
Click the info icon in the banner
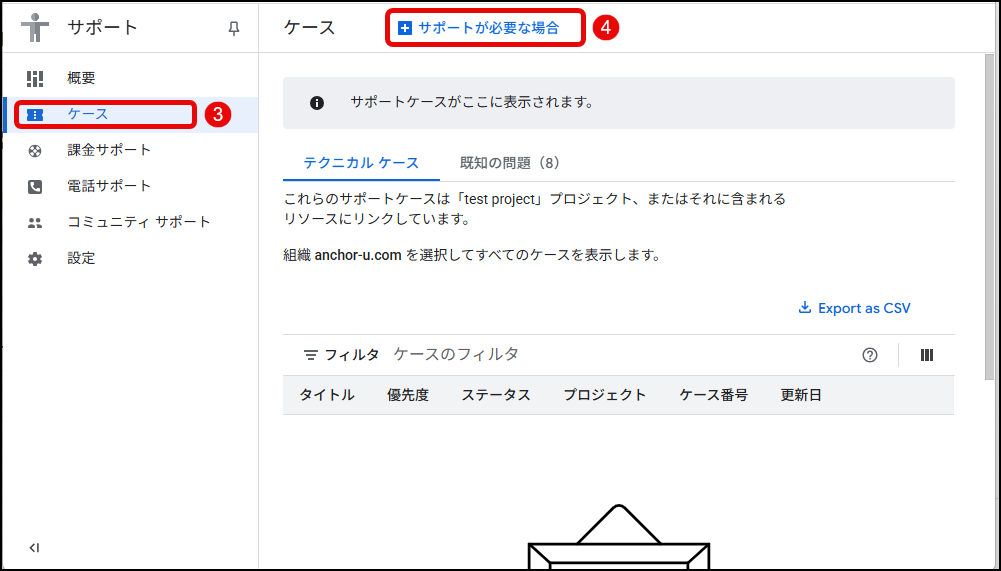(x=317, y=102)
